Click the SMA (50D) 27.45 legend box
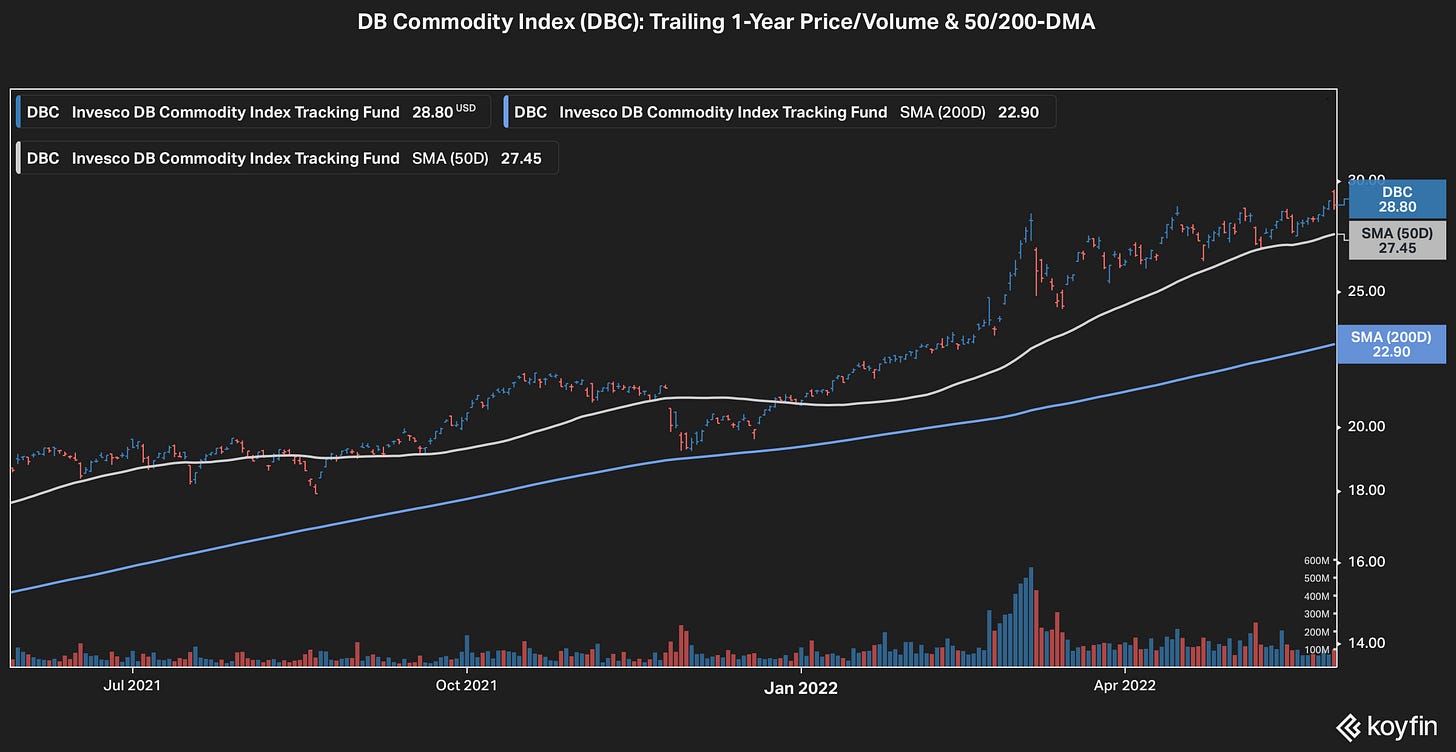The image size is (1456, 752). pos(288,158)
